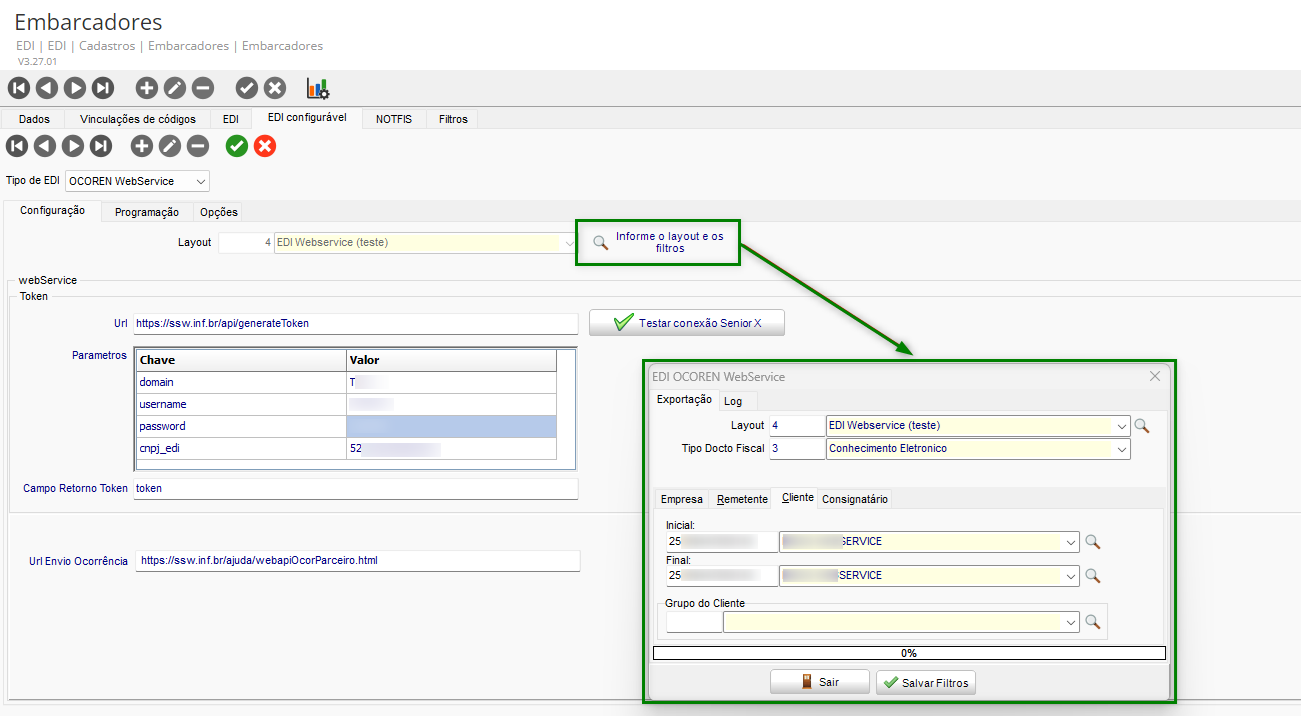The height and width of the screenshot is (716, 1301).
Task: Click the gray checkmark in the top toolbar
Action: click(247, 88)
